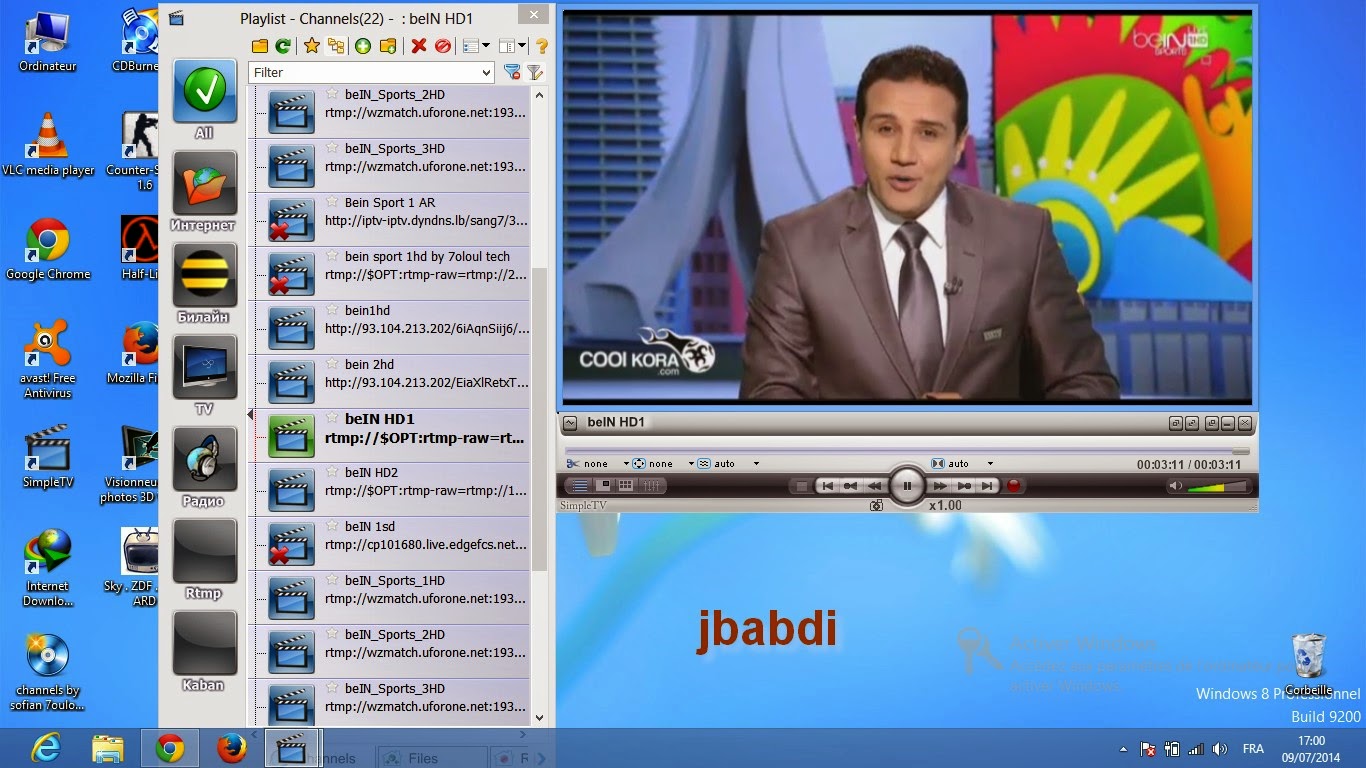Fast forward with double-right arrow button

tap(940, 486)
